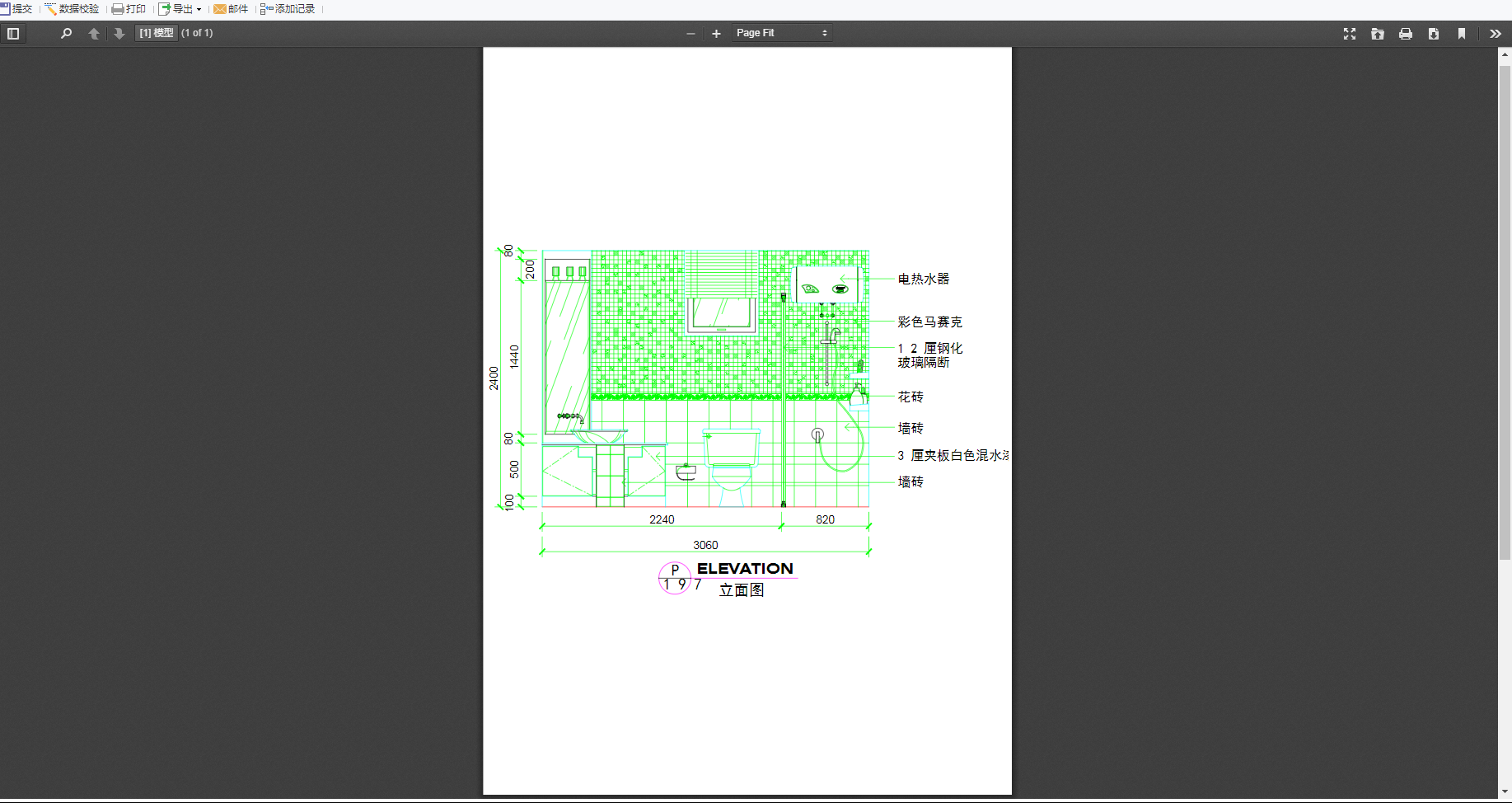Go to the next page

(119, 34)
